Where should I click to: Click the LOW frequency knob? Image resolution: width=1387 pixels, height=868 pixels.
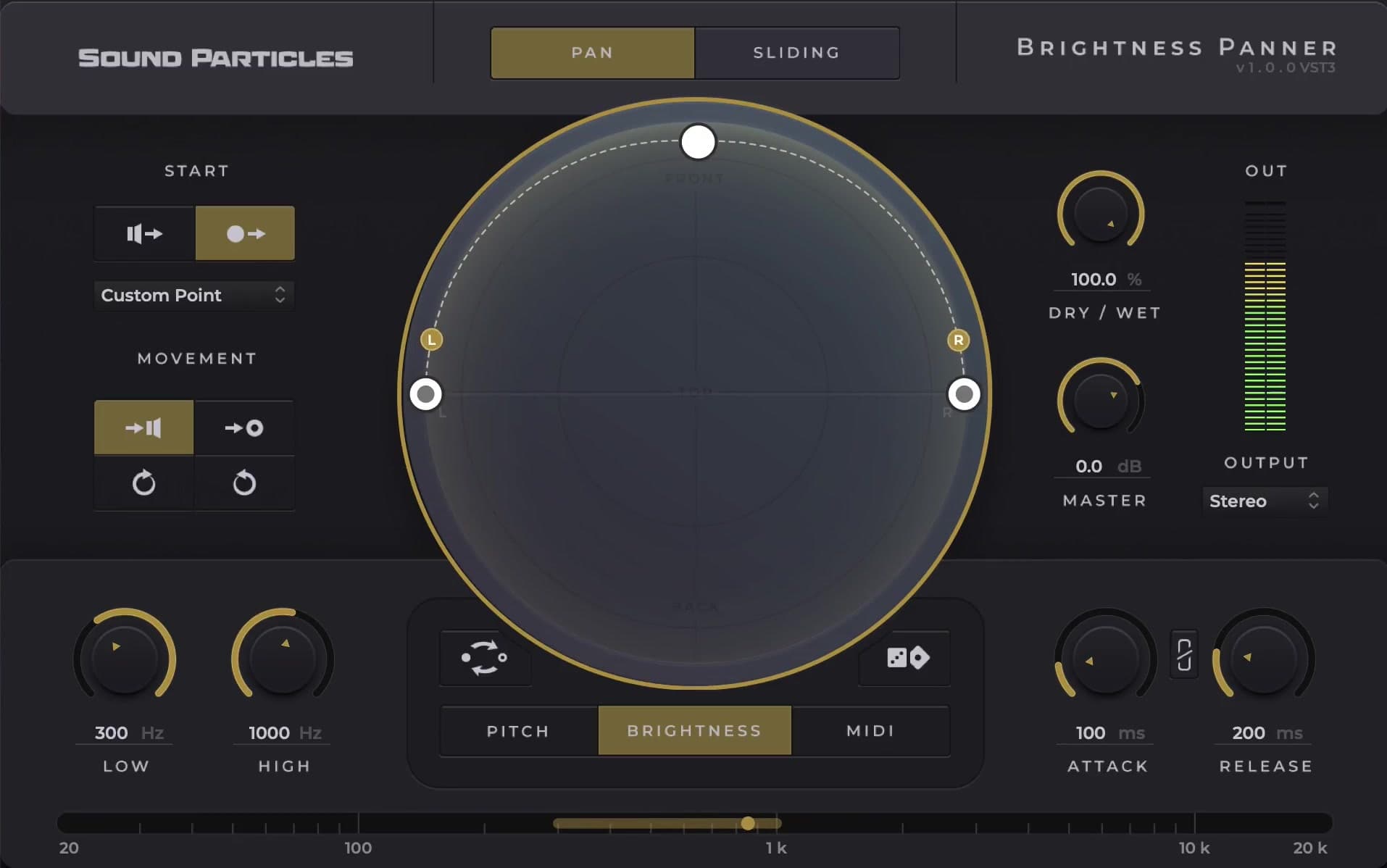(x=125, y=659)
